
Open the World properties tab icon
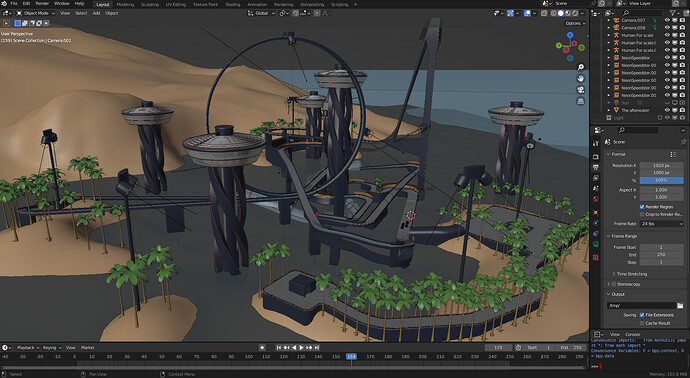pyautogui.click(x=595, y=199)
